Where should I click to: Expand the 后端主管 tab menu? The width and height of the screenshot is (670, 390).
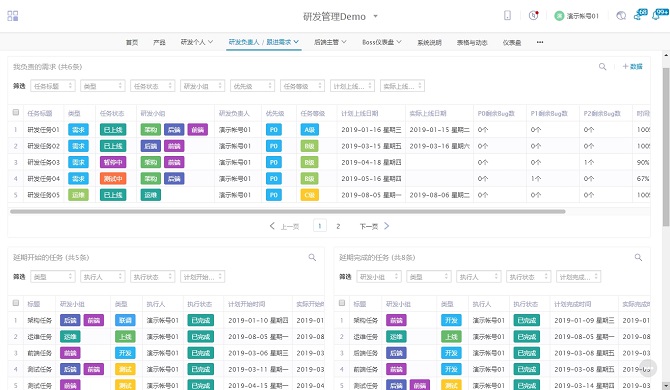point(330,42)
